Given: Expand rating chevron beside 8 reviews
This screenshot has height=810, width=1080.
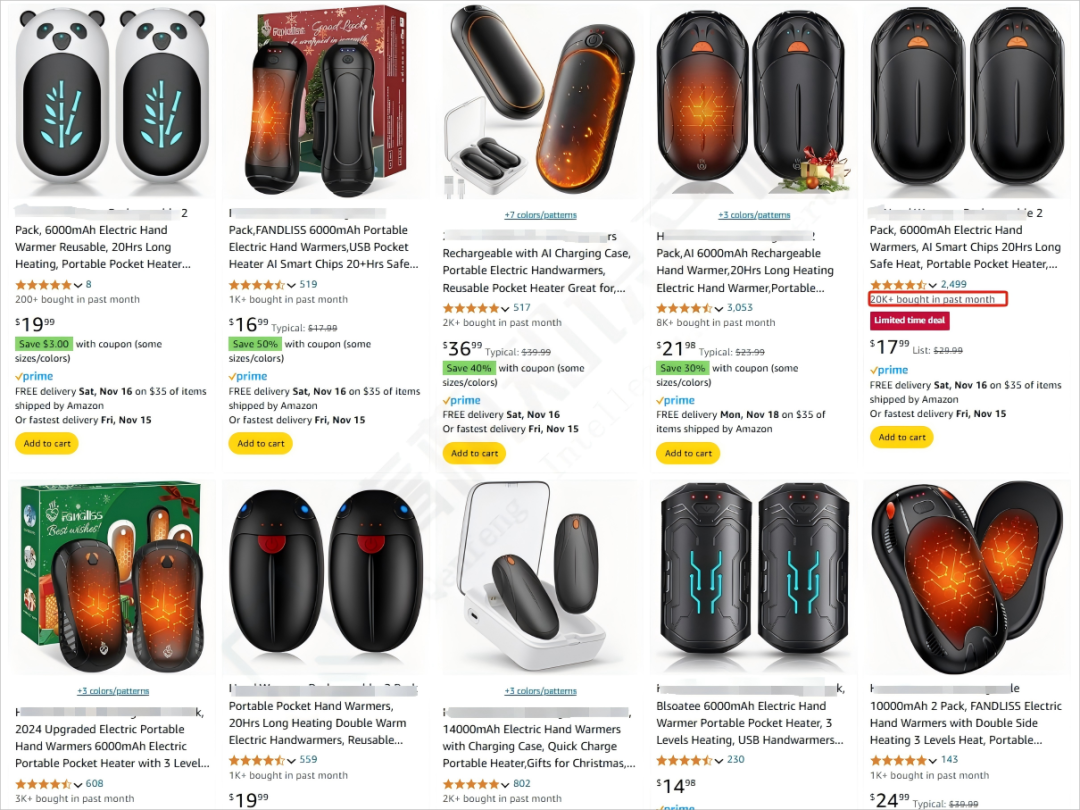Looking at the screenshot, I should coord(78,285).
